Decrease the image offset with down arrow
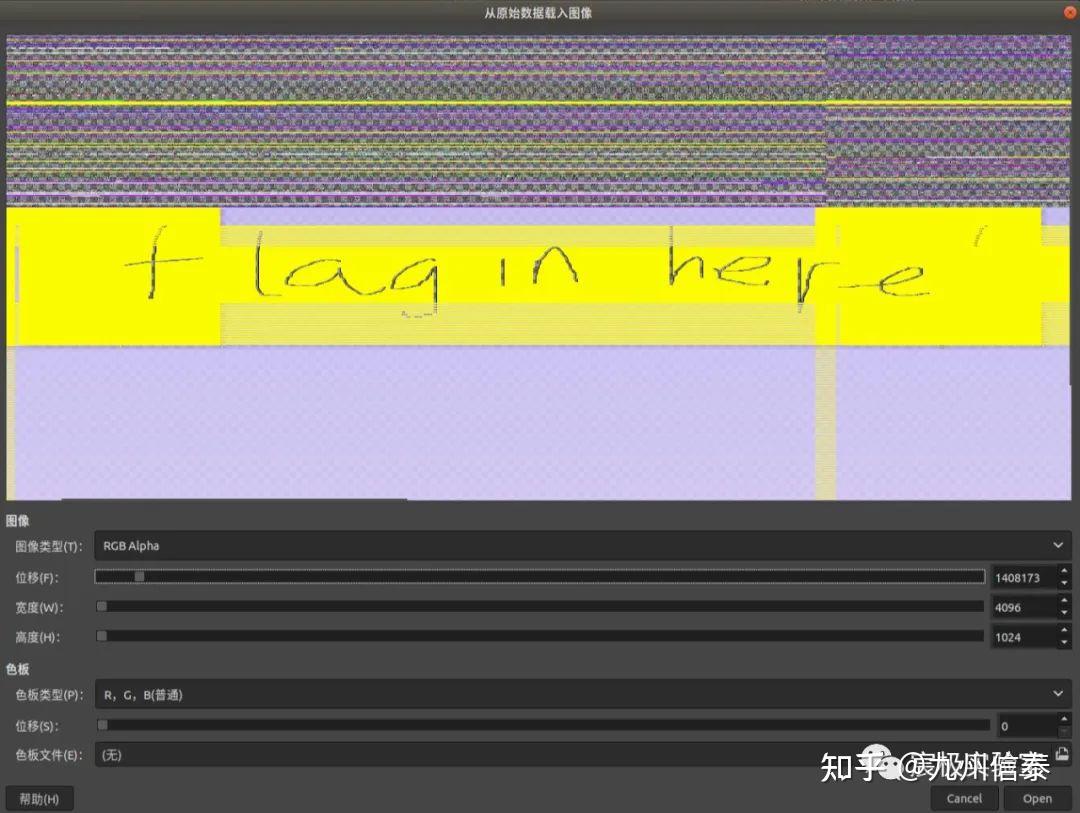Image resolution: width=1080 pixels, height=813 pixels. tap(1064, 583)
